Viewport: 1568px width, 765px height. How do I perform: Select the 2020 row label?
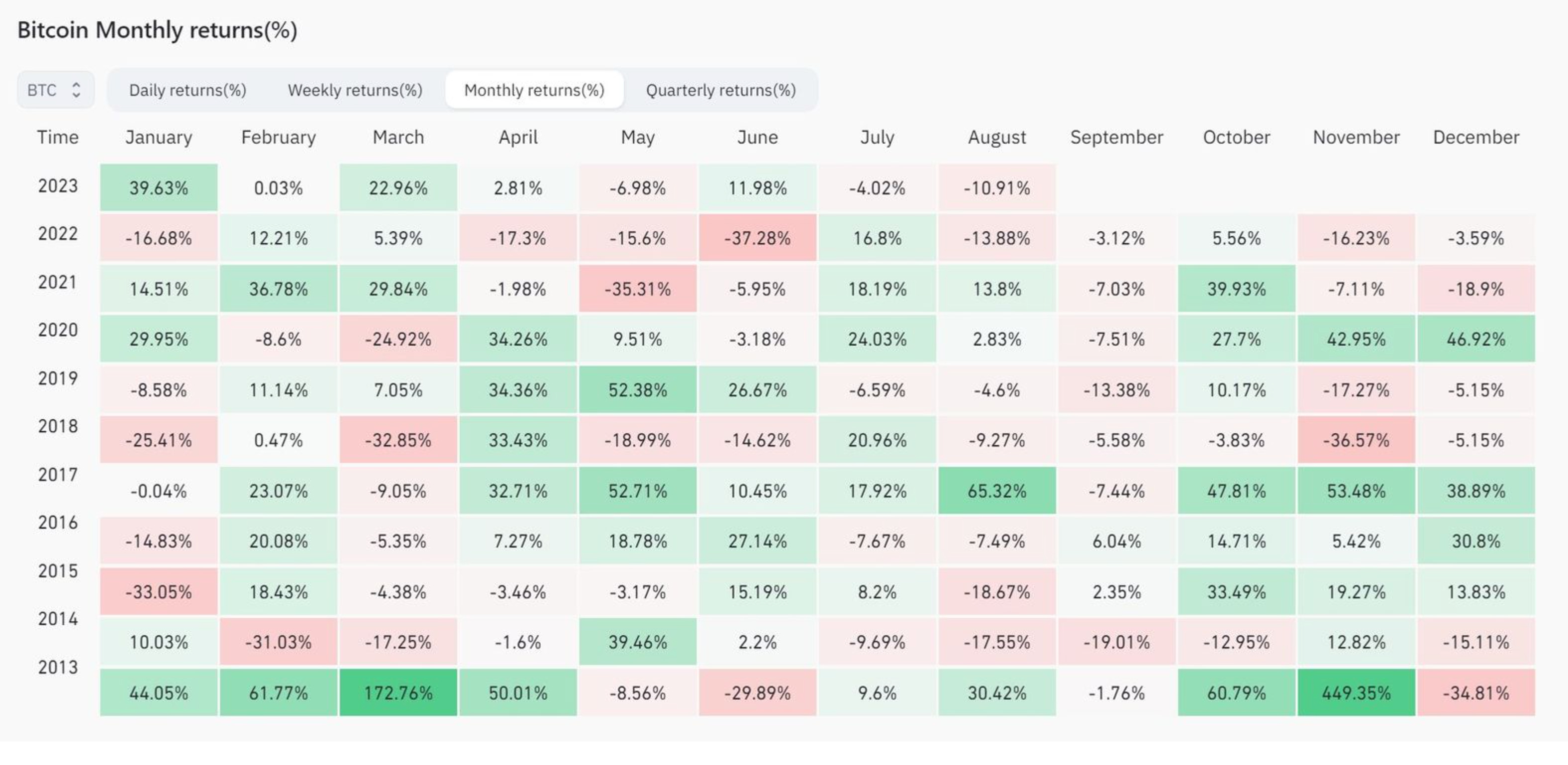[x=58, y=329]
